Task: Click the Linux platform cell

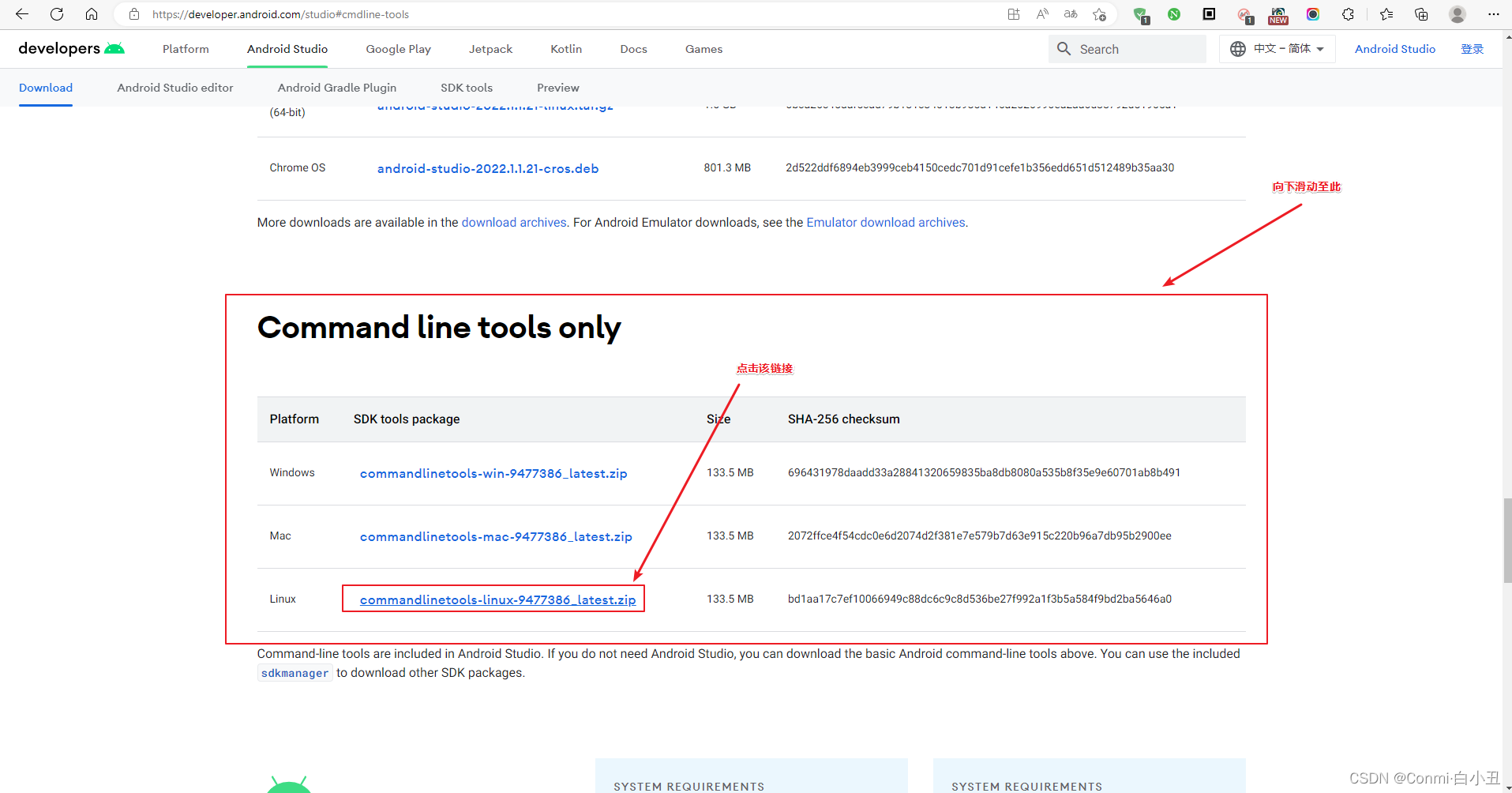Action: [x=283, y=599]
